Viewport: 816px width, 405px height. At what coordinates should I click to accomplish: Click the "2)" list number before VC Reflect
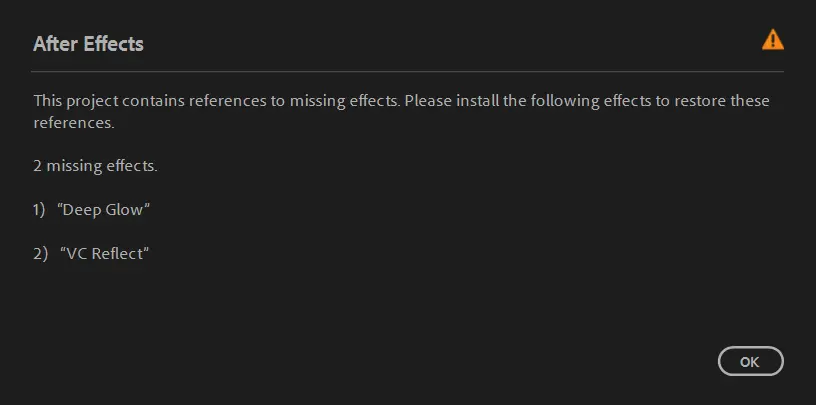tap(40, 254)
